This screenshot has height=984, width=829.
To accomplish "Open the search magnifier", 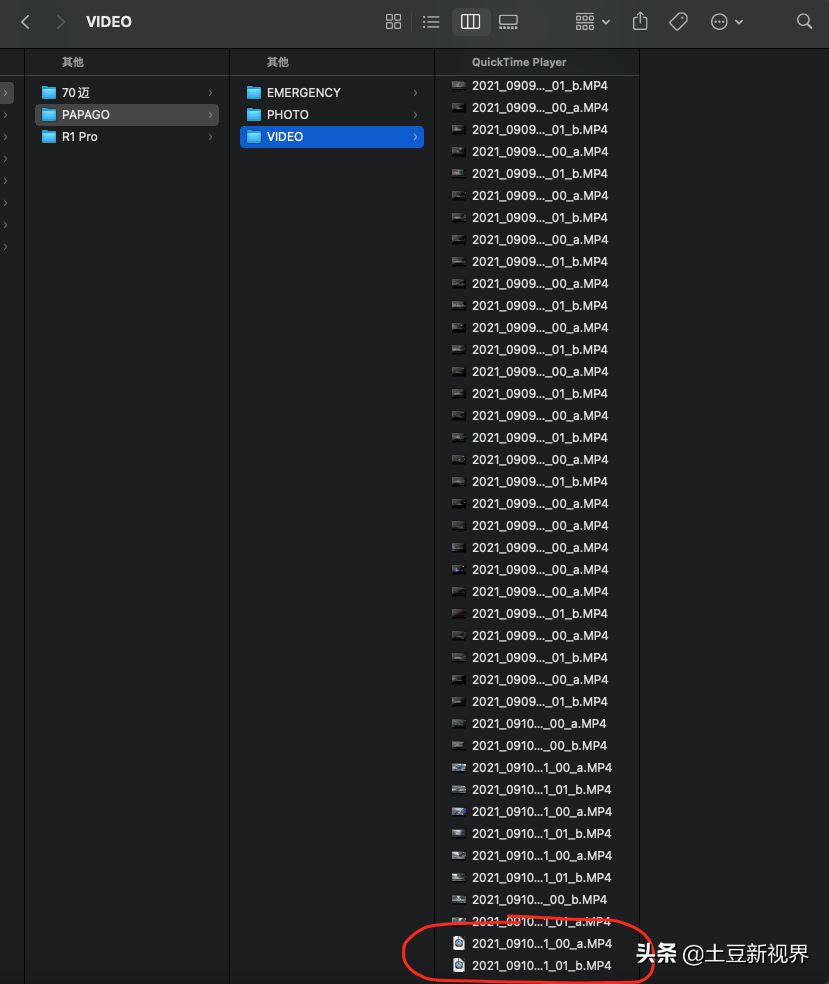I will [804, 22].
